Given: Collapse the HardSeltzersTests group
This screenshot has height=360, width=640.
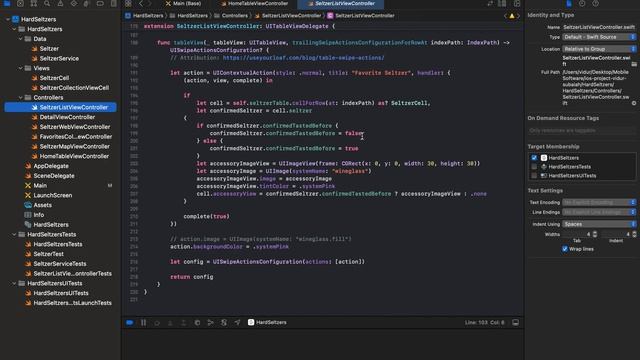Looking at the screenshot, I should pyautogui.click(x=14, y=234).
